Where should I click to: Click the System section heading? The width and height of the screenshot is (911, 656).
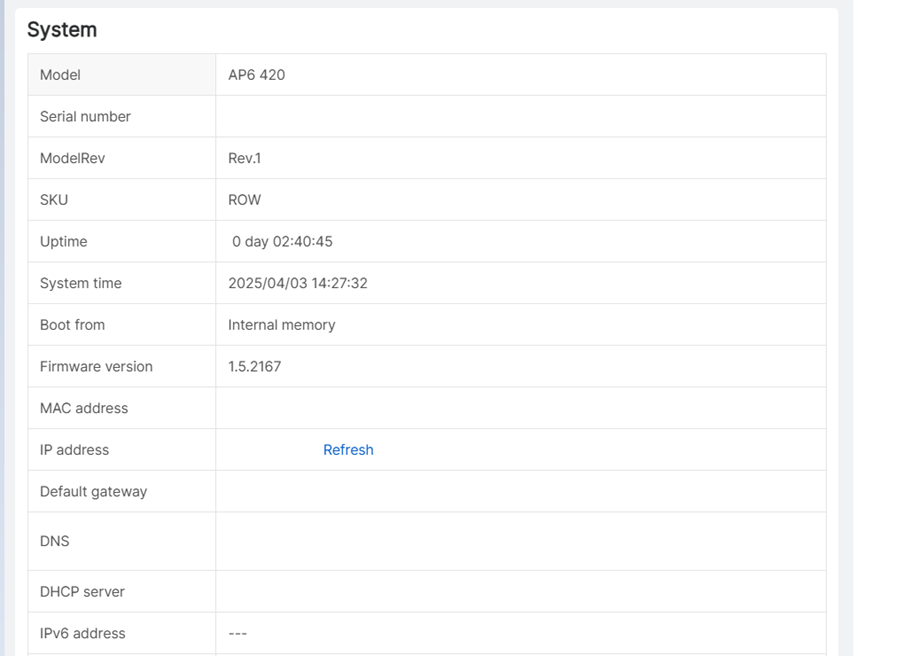(x=62, y=30)
